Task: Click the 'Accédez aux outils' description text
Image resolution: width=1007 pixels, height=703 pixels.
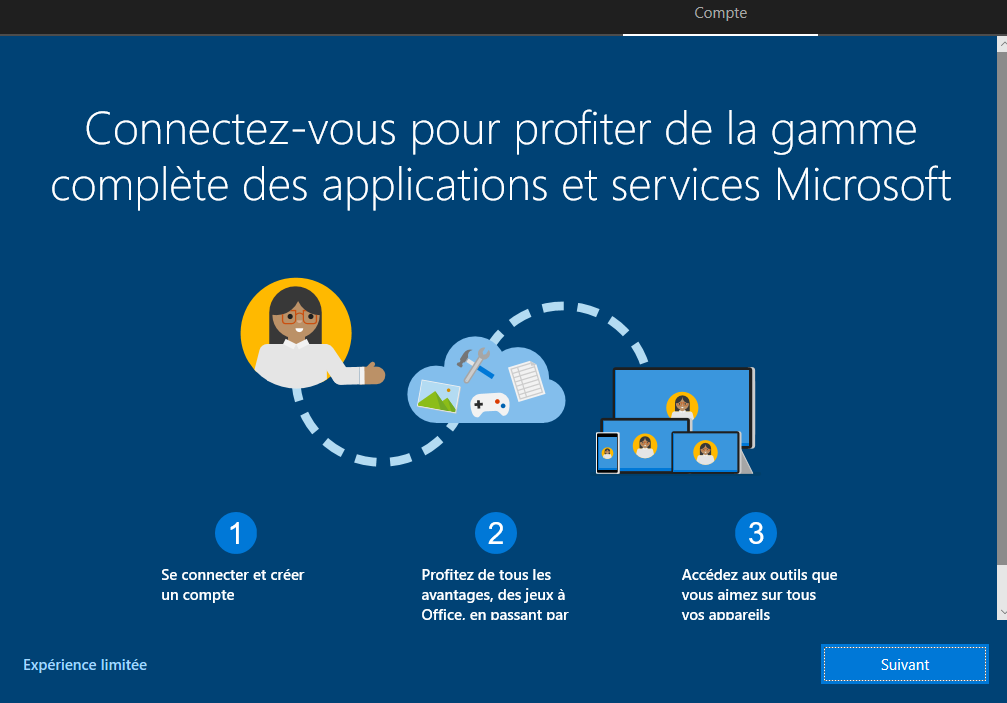Action: click(759, 594)
